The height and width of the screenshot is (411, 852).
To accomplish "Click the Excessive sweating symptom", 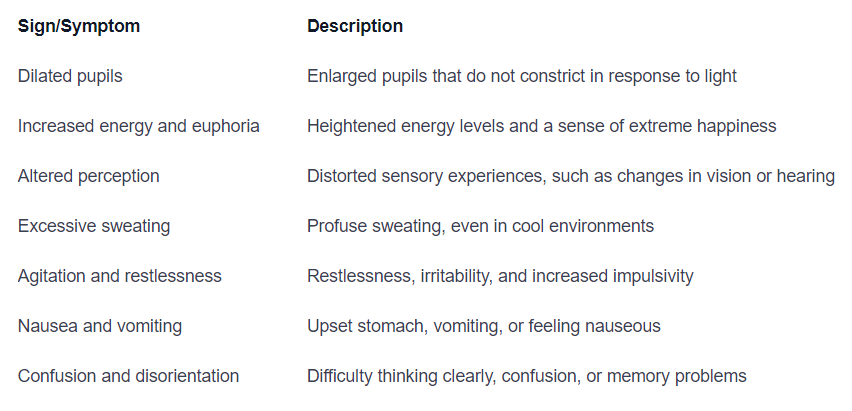I will [x=94, y=226].
